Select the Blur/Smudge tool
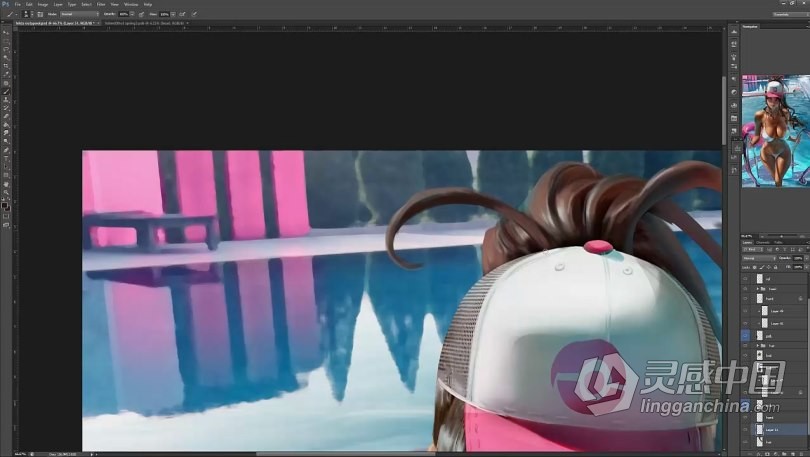This screenshot has height=457, width=810. point(6,133)
